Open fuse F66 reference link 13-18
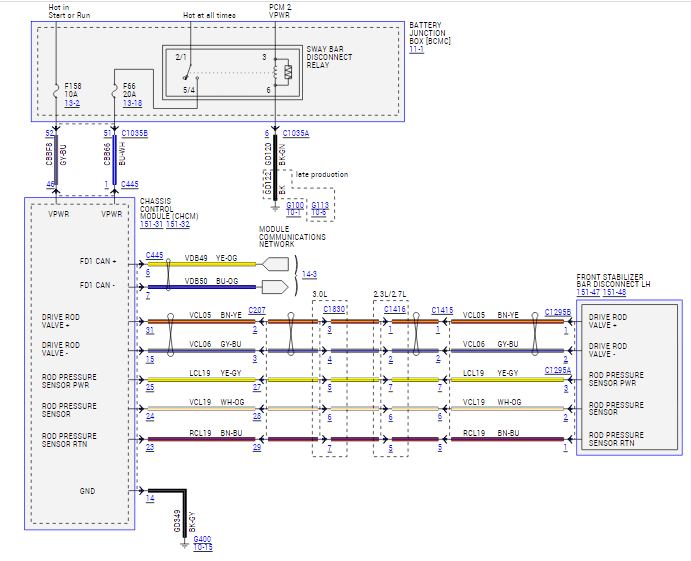 tap(132, 103)
